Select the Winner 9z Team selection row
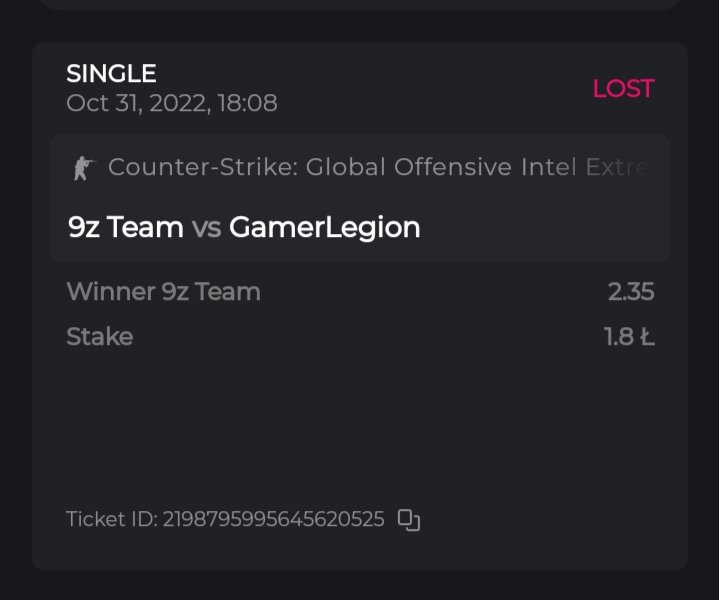Viewport: 719px width, 600px height. click(x=163, y=292)
